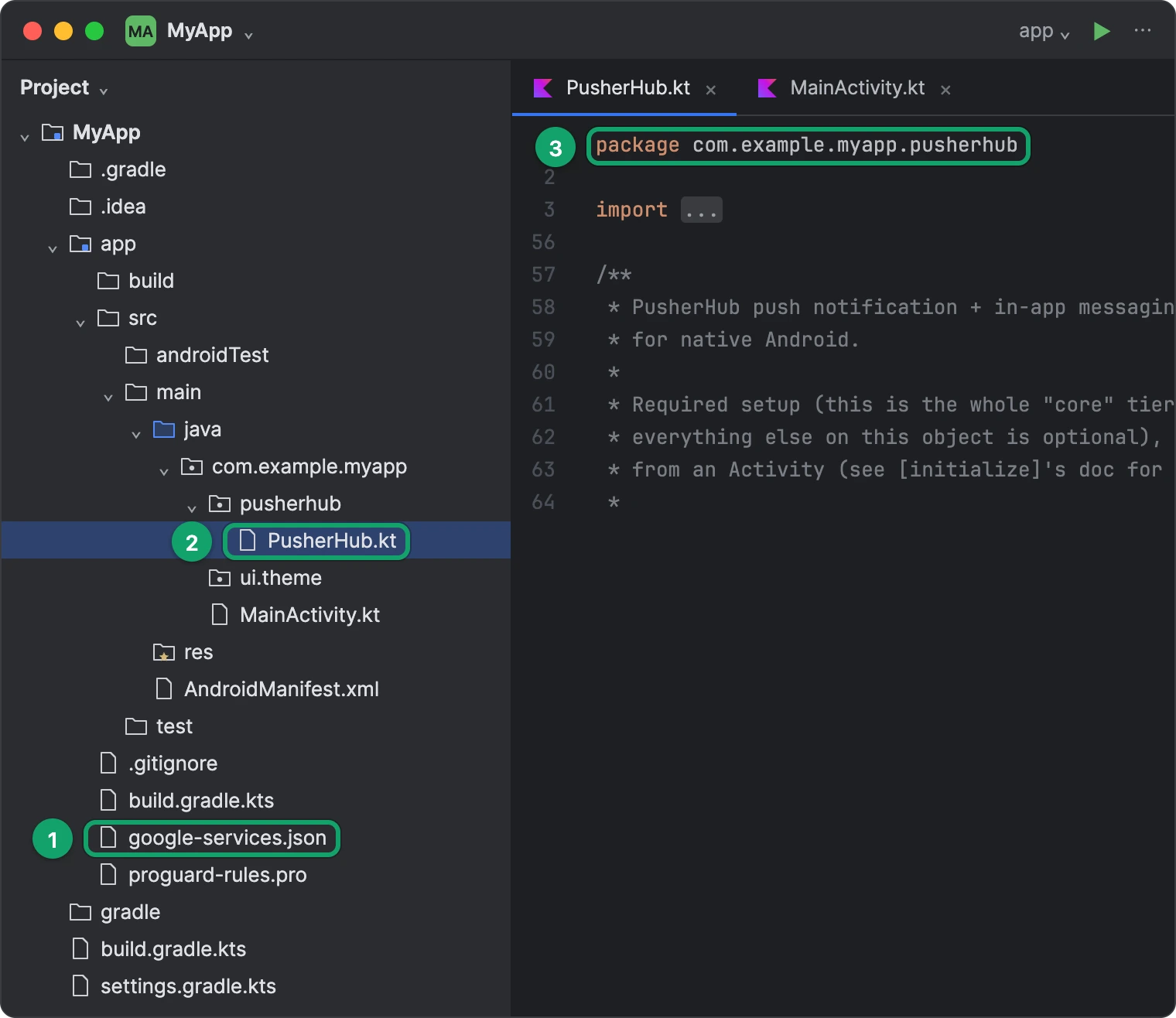Select PusherHub.kt in the project tree

click(x=255, y=540)
